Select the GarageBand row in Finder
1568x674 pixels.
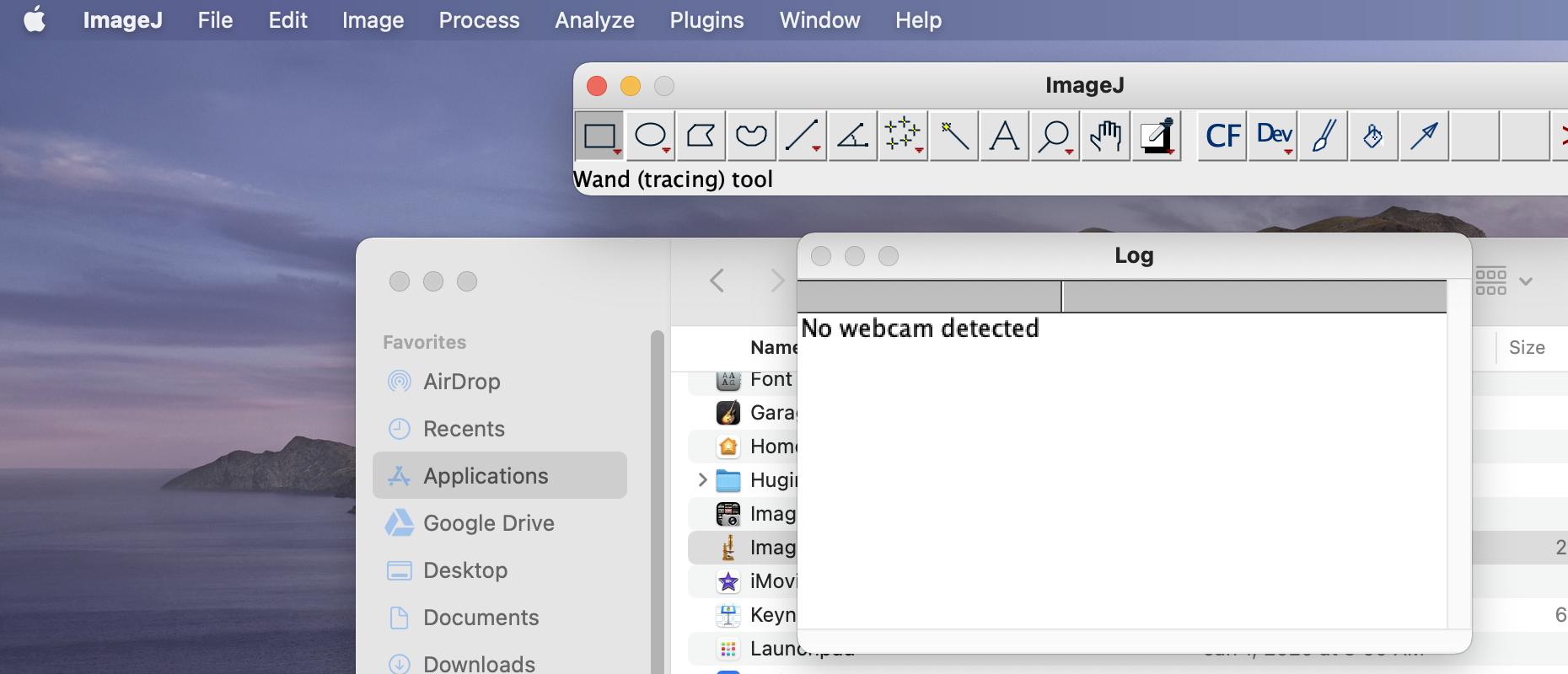click(743, 413)
